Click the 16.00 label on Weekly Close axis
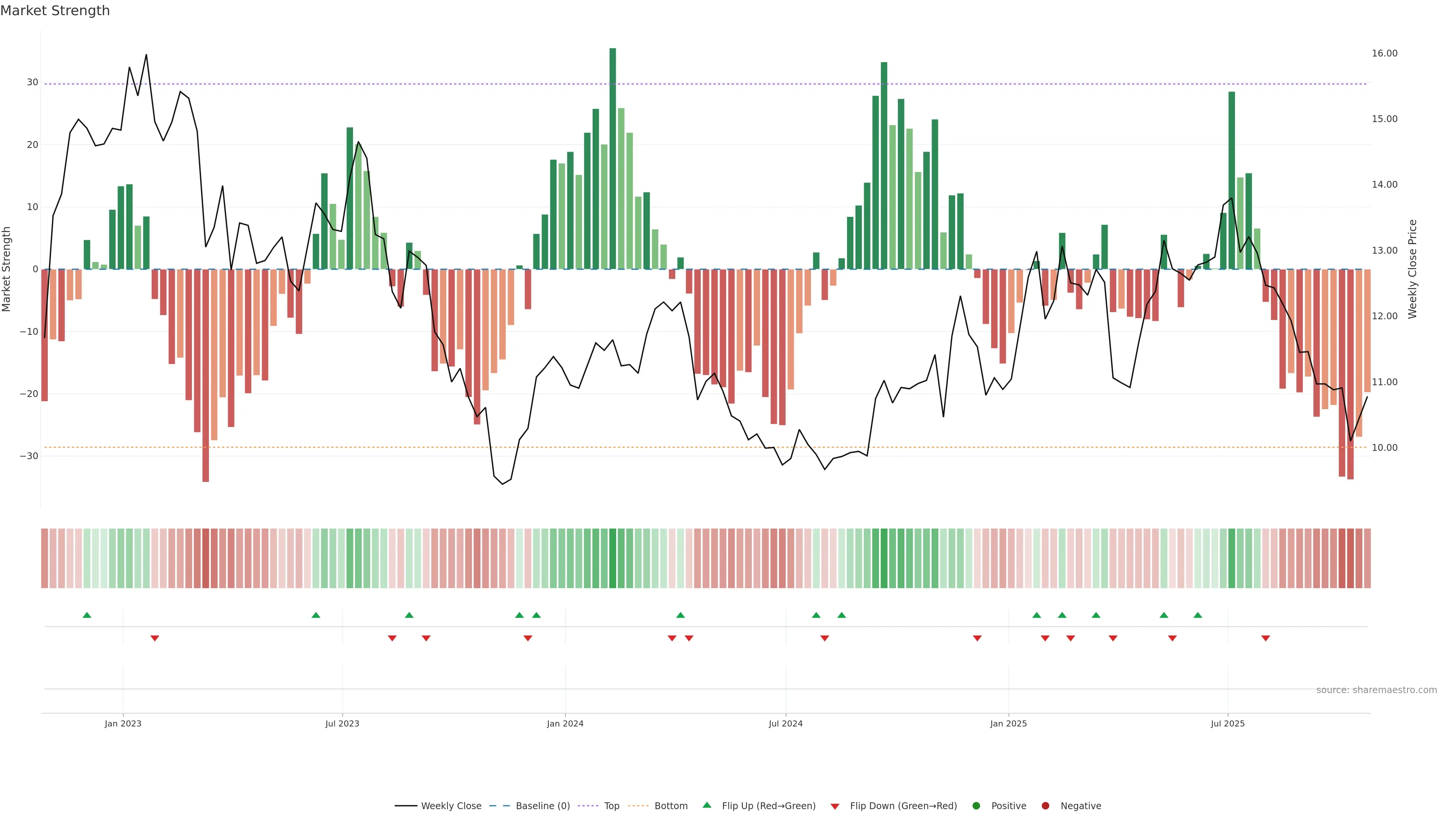 tap(1384, 53)
